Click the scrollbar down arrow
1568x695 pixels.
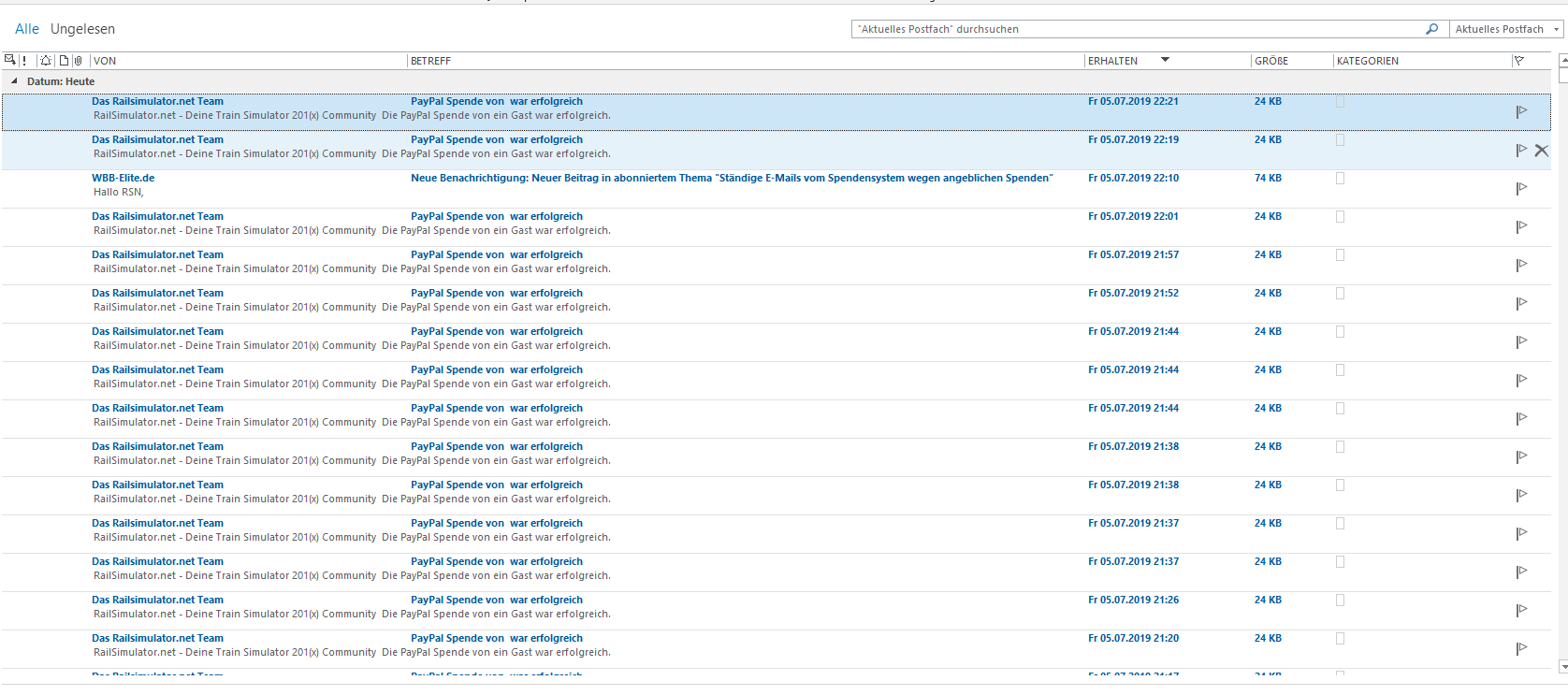point(1563,666)
